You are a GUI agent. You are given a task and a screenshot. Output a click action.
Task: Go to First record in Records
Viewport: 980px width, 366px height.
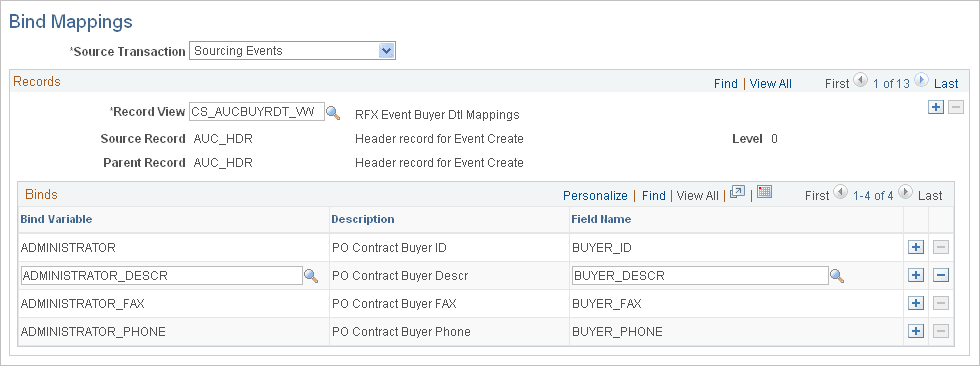(x=837, y=84)
